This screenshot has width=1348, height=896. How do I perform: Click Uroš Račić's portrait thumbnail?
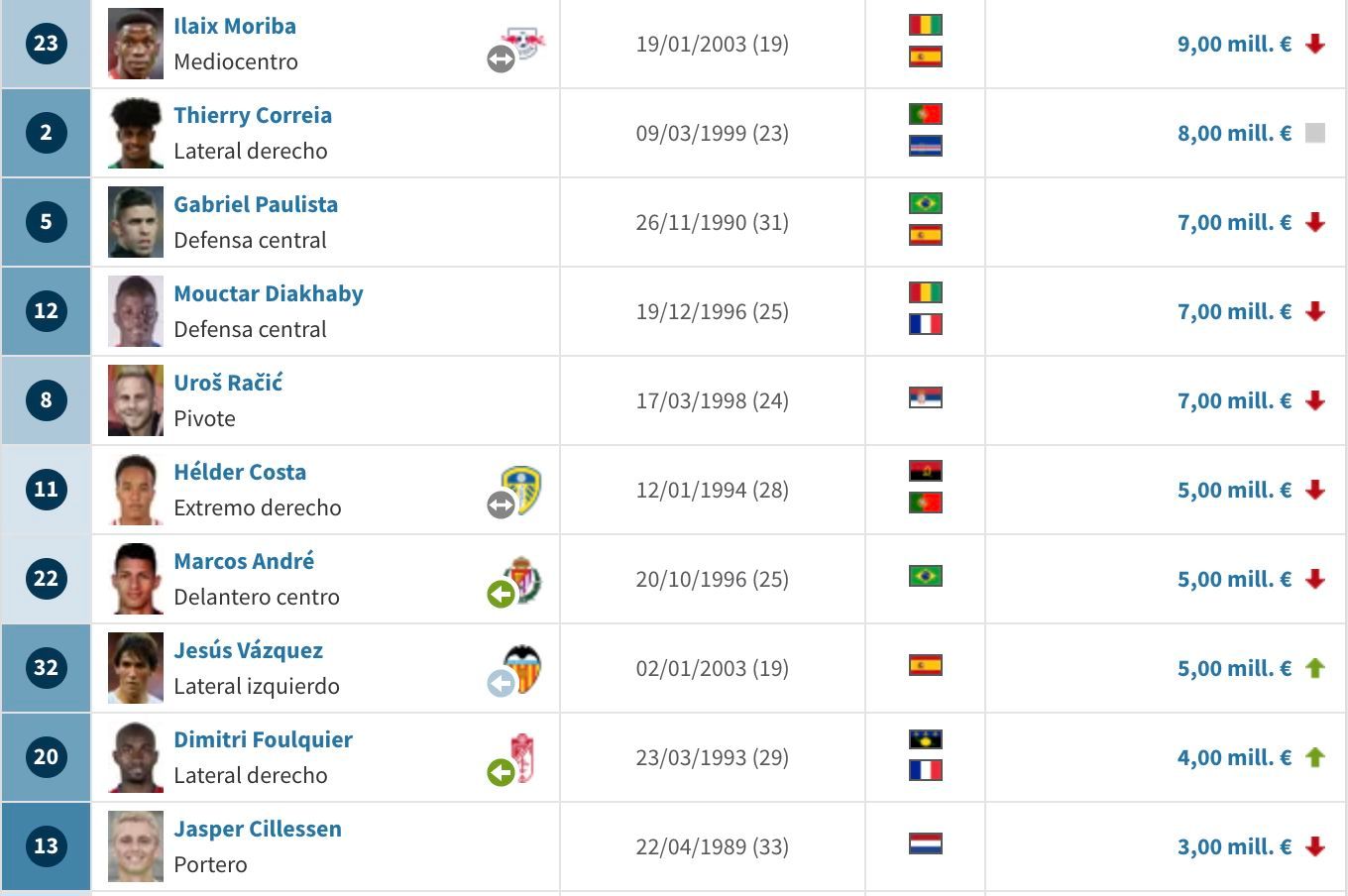135,400
